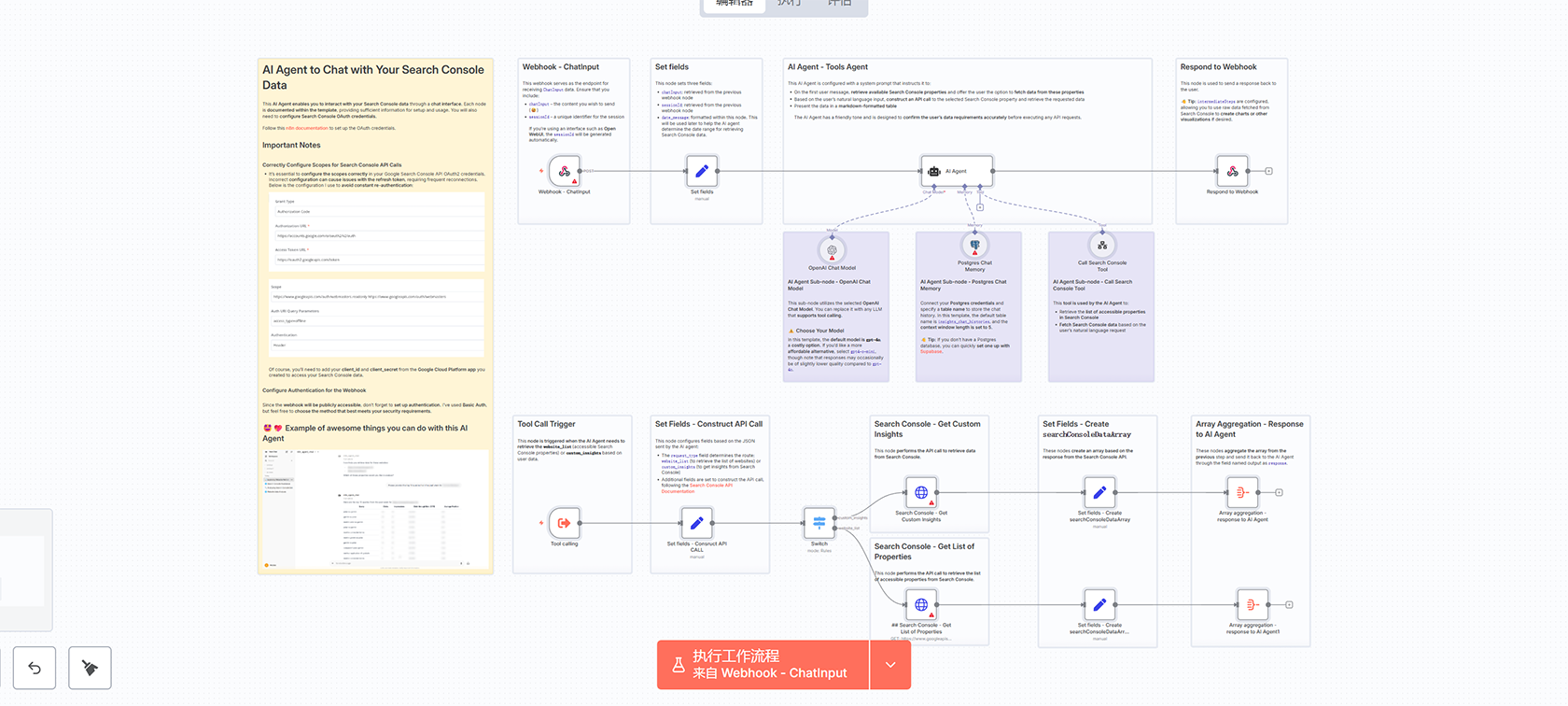Viewport: 1568px width, 706px height.
Task: Open the Webhook - ChatInput node
Action: tap(564, 172)
